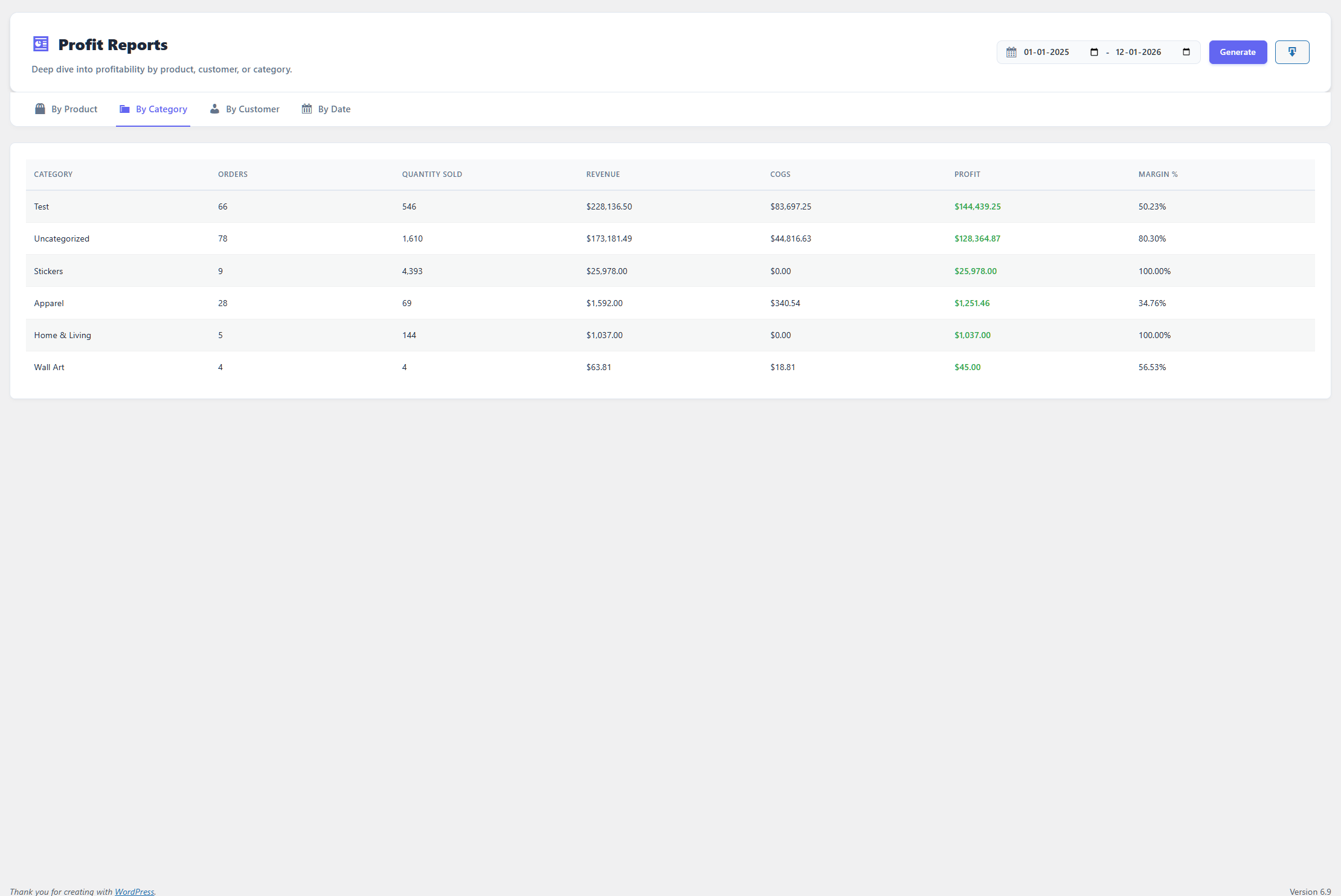
Task: Switch to the By Product tab
Action: point(74,109)
